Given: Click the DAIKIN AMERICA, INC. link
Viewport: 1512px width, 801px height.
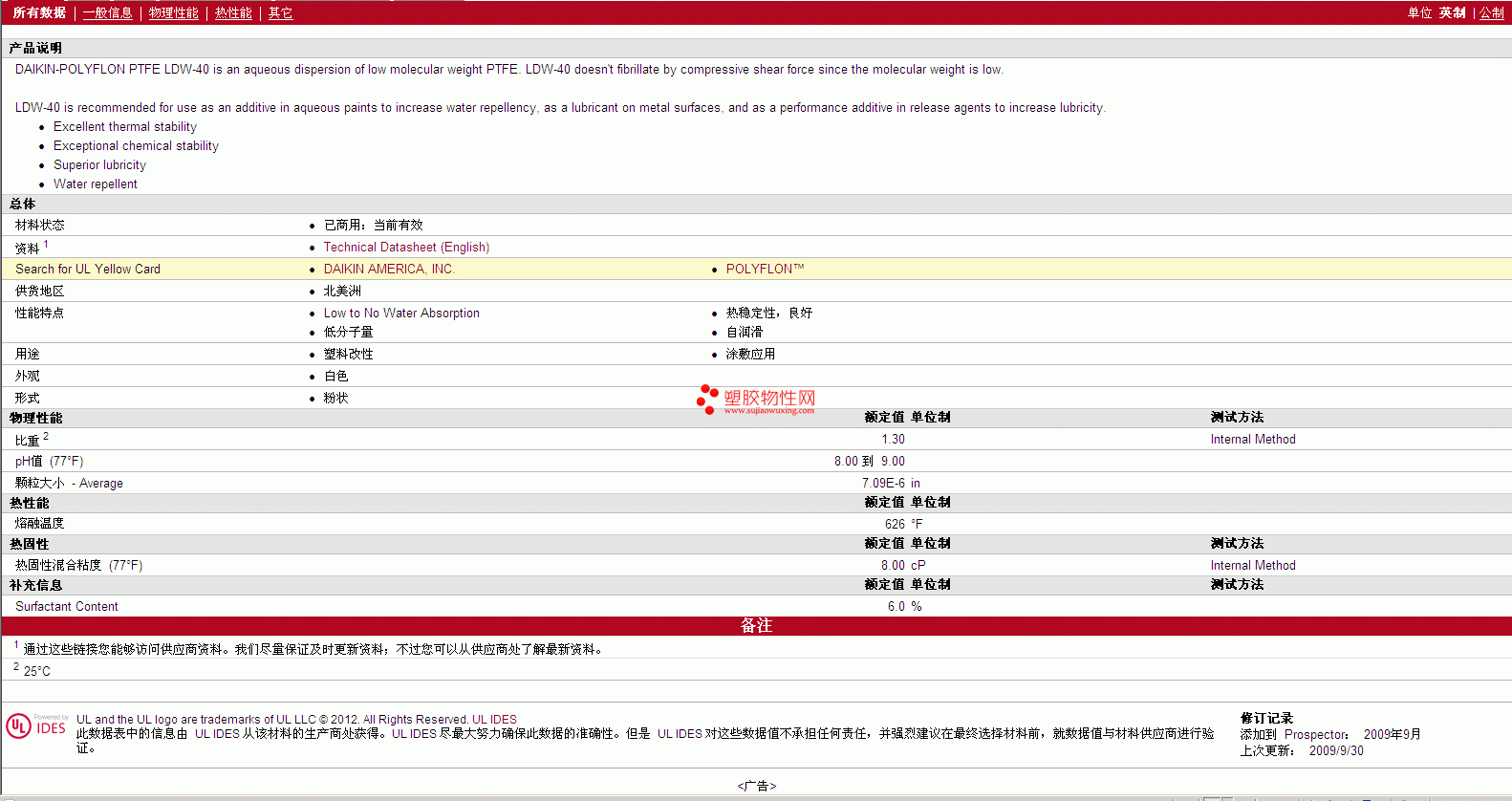Looking at the screenshot, I should click(389, 269).
